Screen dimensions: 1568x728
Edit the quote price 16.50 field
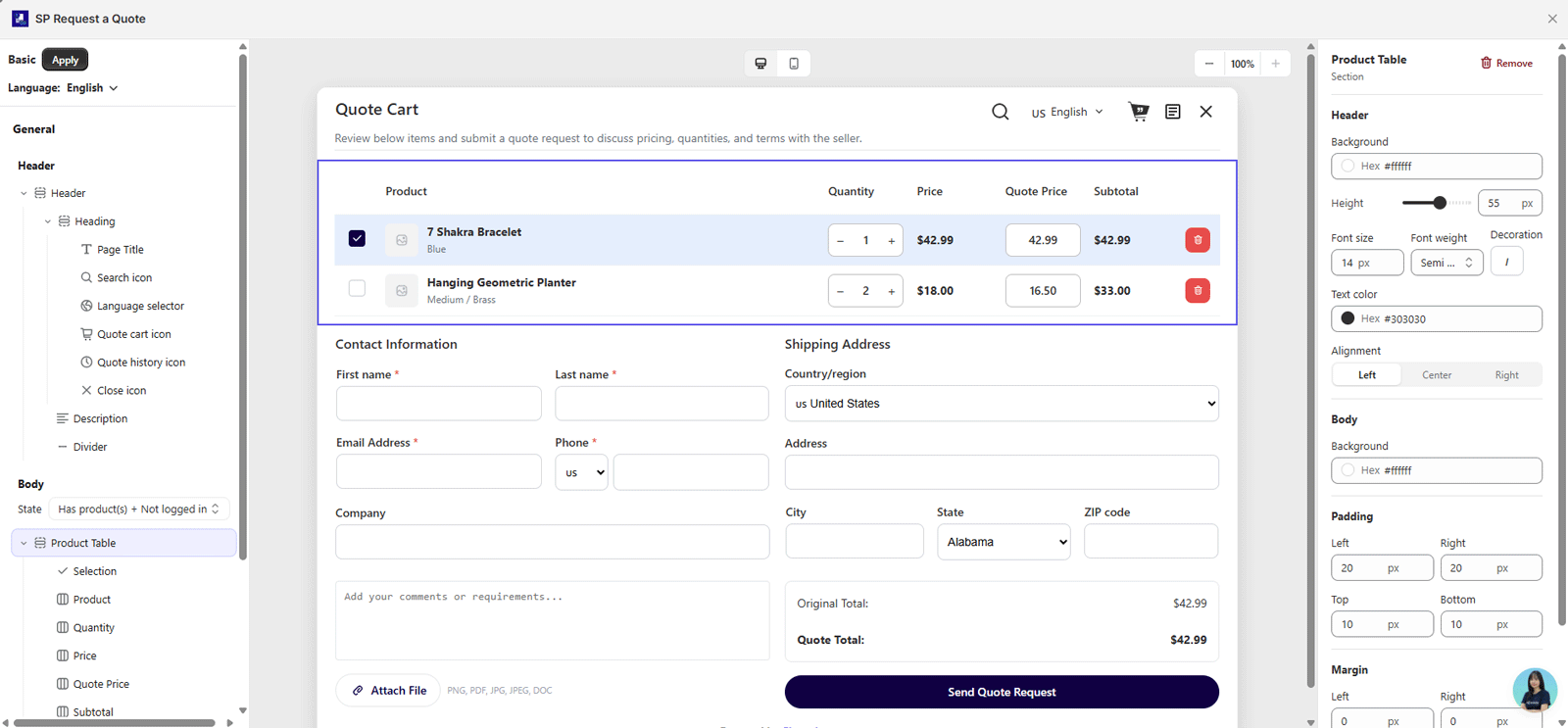coord(1043,291)
